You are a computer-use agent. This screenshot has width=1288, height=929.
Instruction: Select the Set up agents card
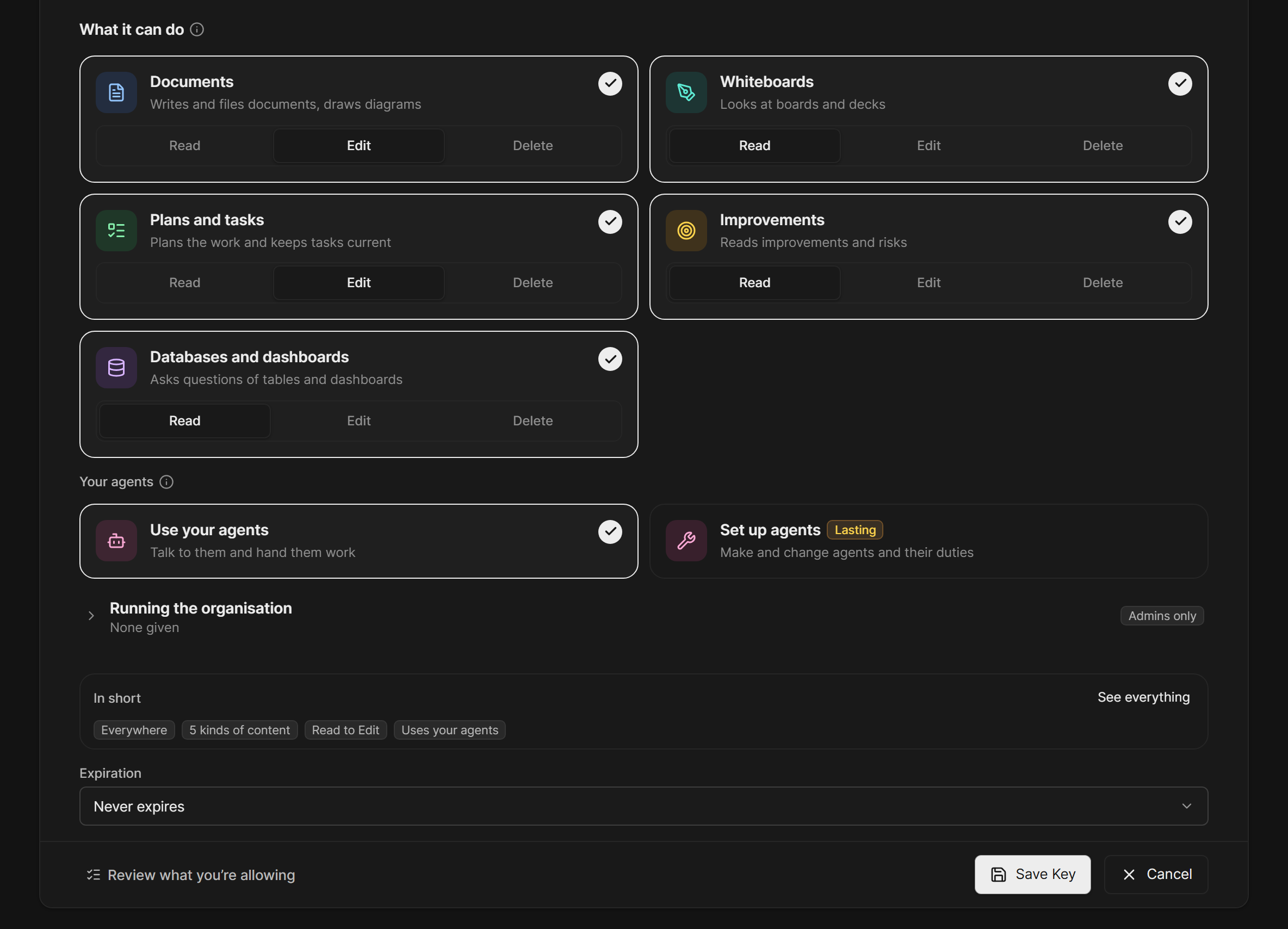tap(928, 541)
